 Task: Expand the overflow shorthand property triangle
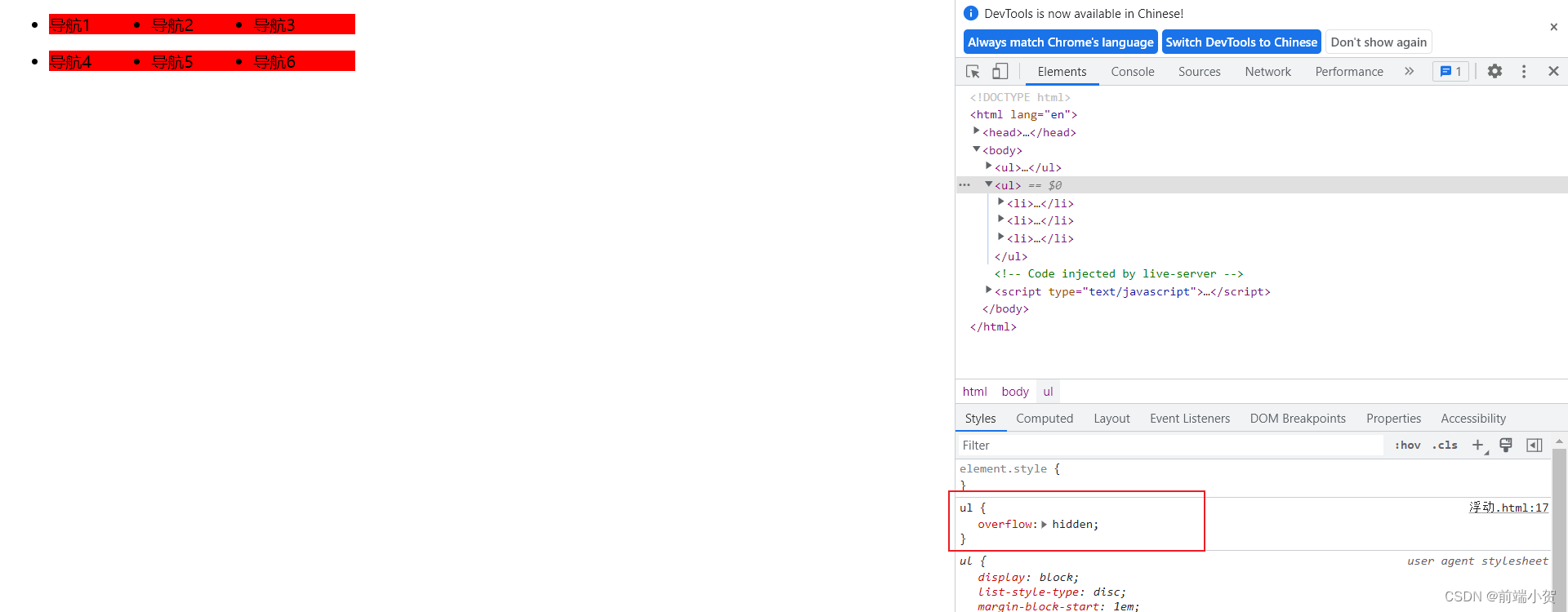pyautogui.click(x=1045, y=525)
